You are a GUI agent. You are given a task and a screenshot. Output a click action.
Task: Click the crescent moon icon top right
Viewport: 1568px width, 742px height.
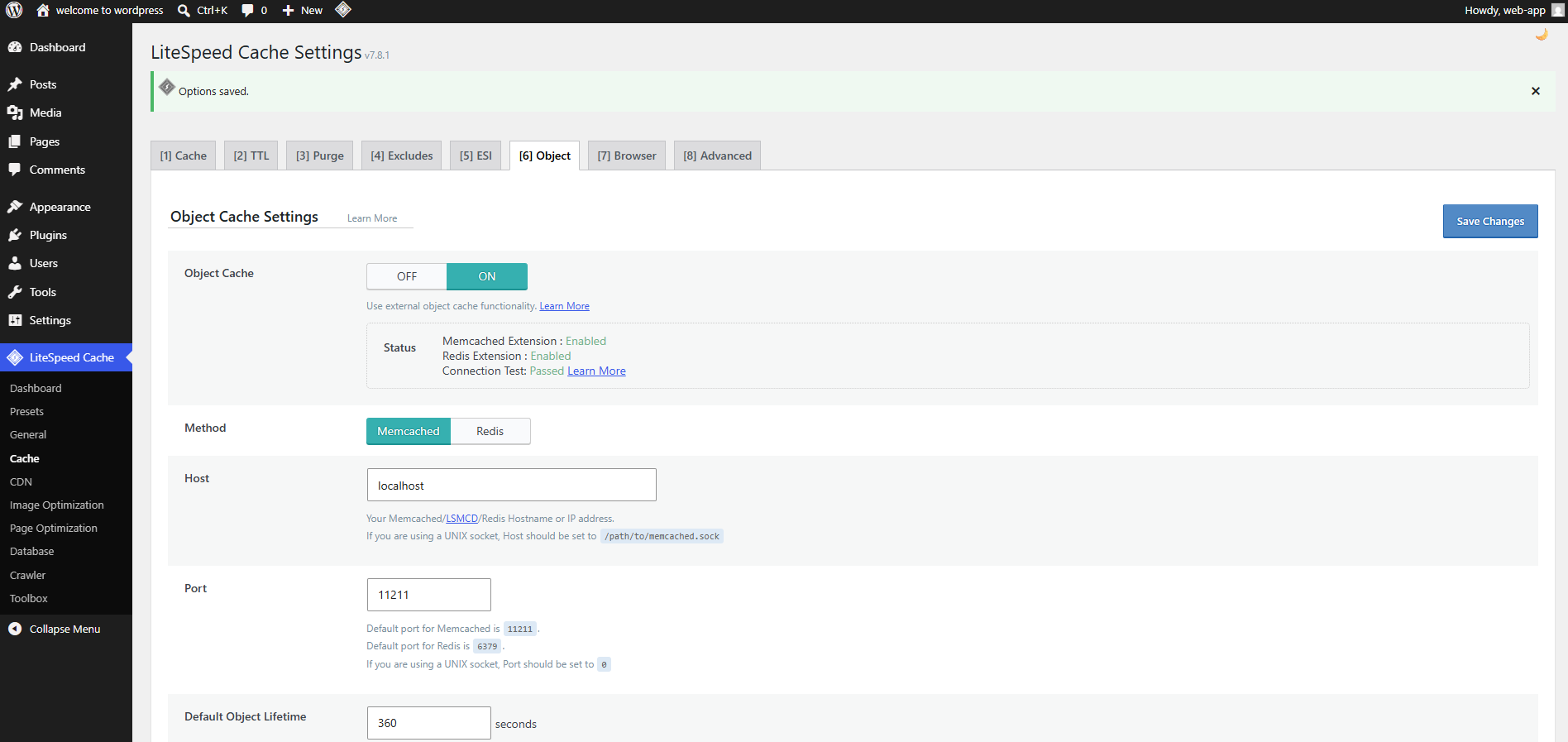pos(1542,34)
